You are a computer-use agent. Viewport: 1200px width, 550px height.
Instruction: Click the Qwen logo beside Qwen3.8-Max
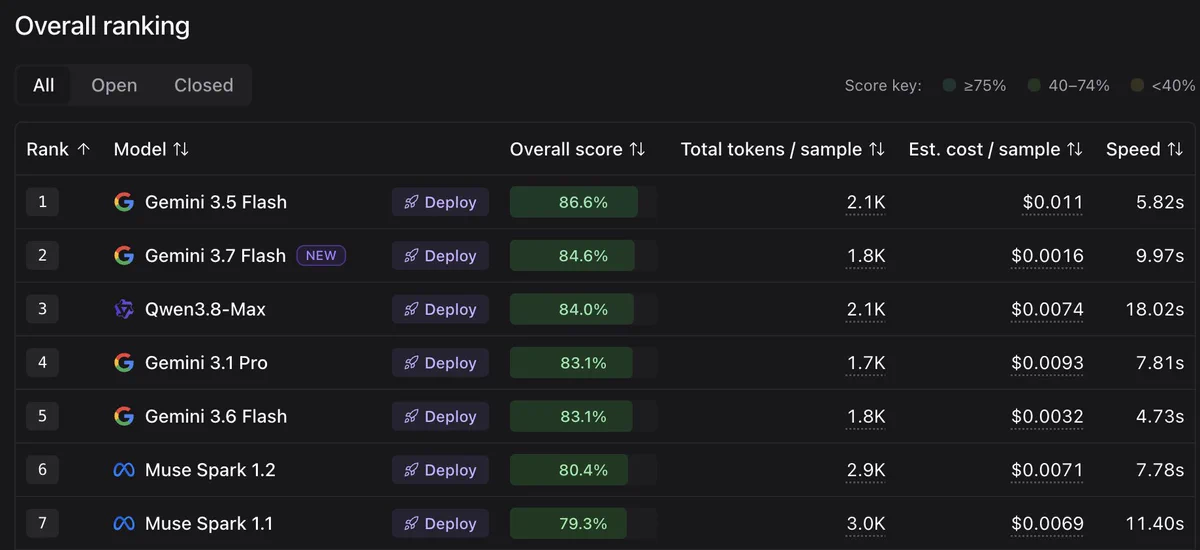[124, 309]
